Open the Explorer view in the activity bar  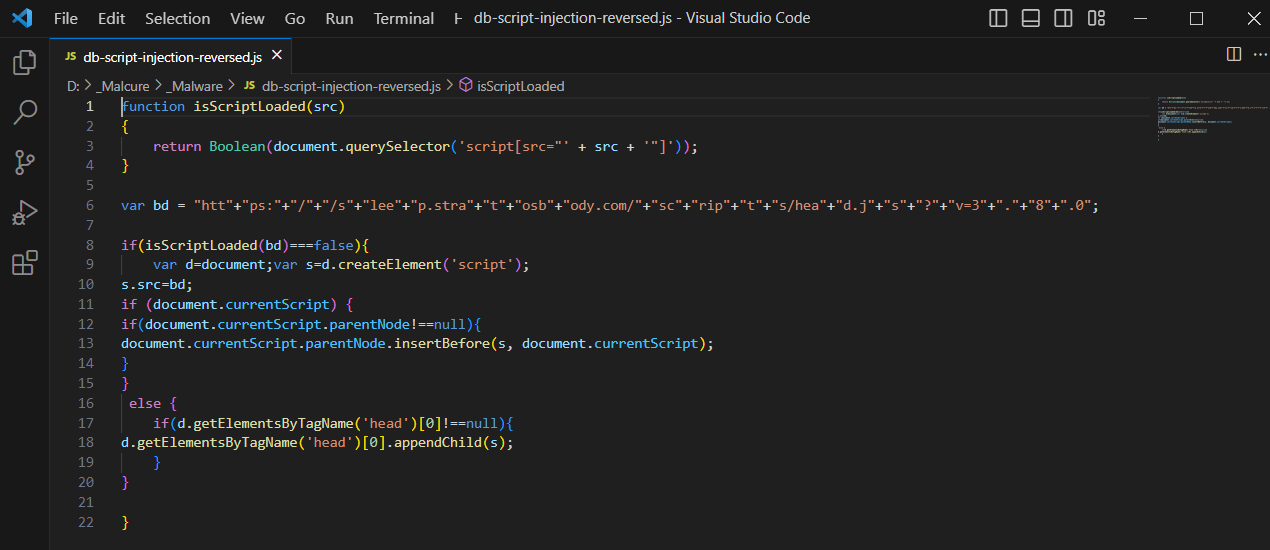(x=24, y=64)
